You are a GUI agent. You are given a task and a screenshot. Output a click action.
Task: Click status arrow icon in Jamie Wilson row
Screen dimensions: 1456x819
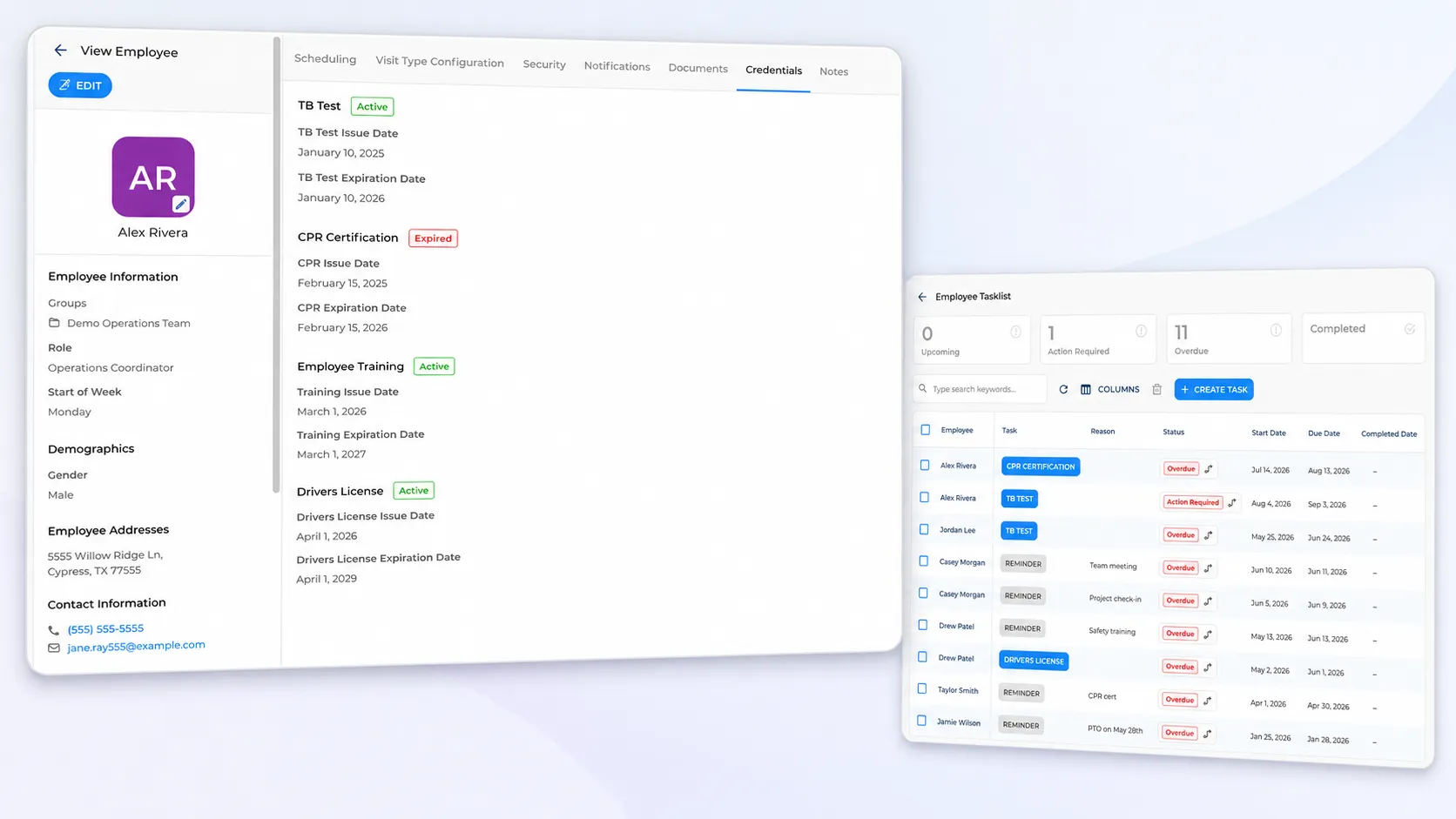pos(1208,733)
